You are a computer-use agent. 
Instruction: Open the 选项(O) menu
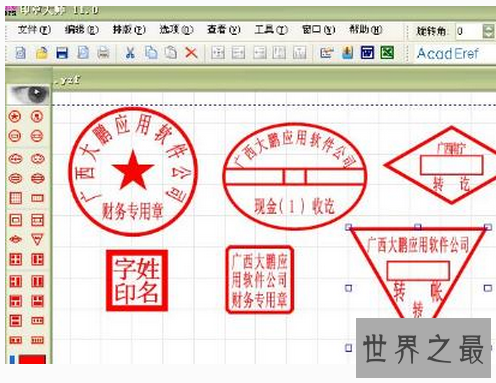click(176, 30)
